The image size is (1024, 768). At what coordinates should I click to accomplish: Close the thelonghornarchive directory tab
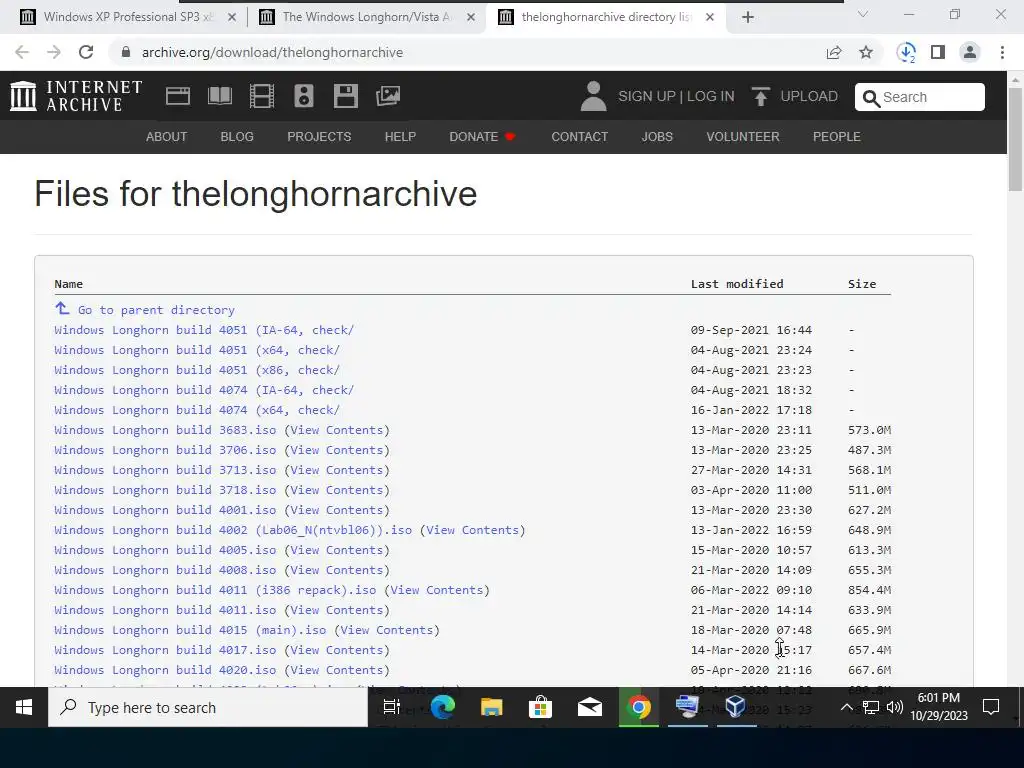coord(709,17)
